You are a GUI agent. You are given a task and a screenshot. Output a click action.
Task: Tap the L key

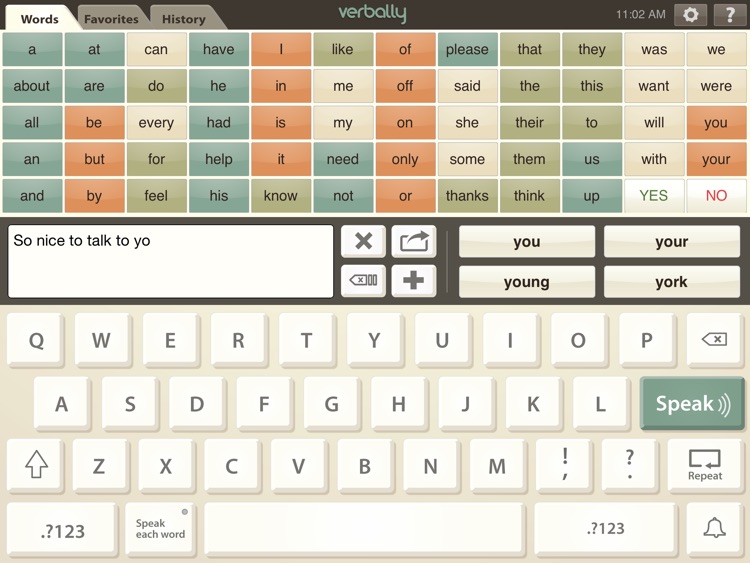coord(601,404)
